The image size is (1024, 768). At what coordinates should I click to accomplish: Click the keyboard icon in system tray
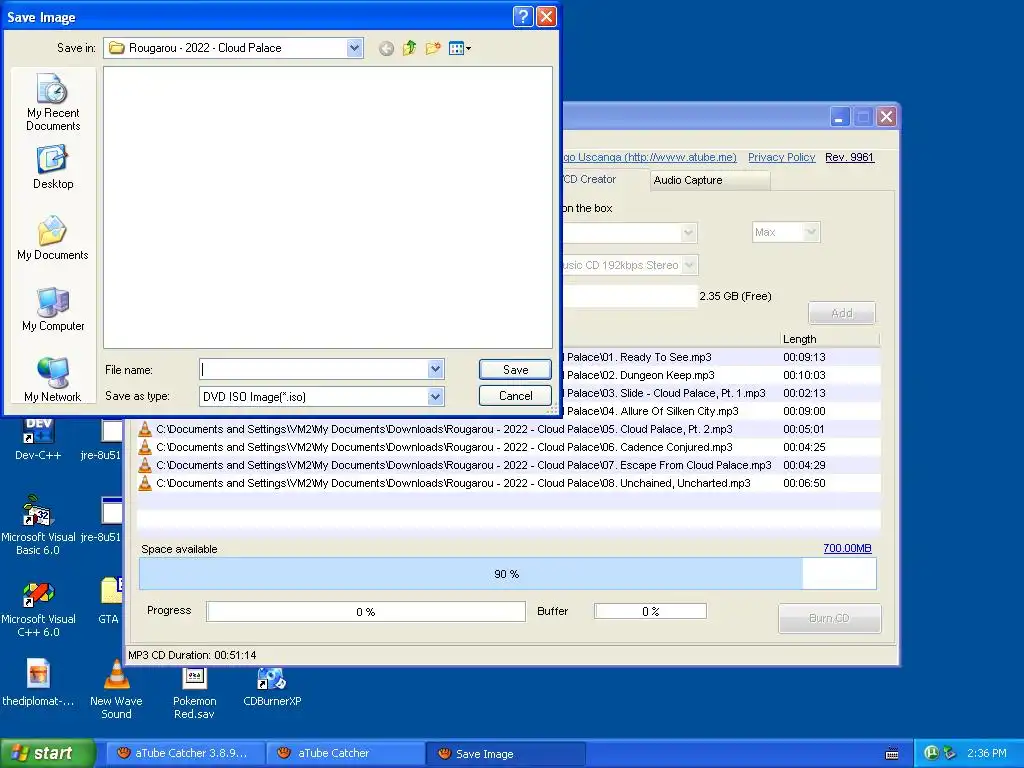click(891, 754)
